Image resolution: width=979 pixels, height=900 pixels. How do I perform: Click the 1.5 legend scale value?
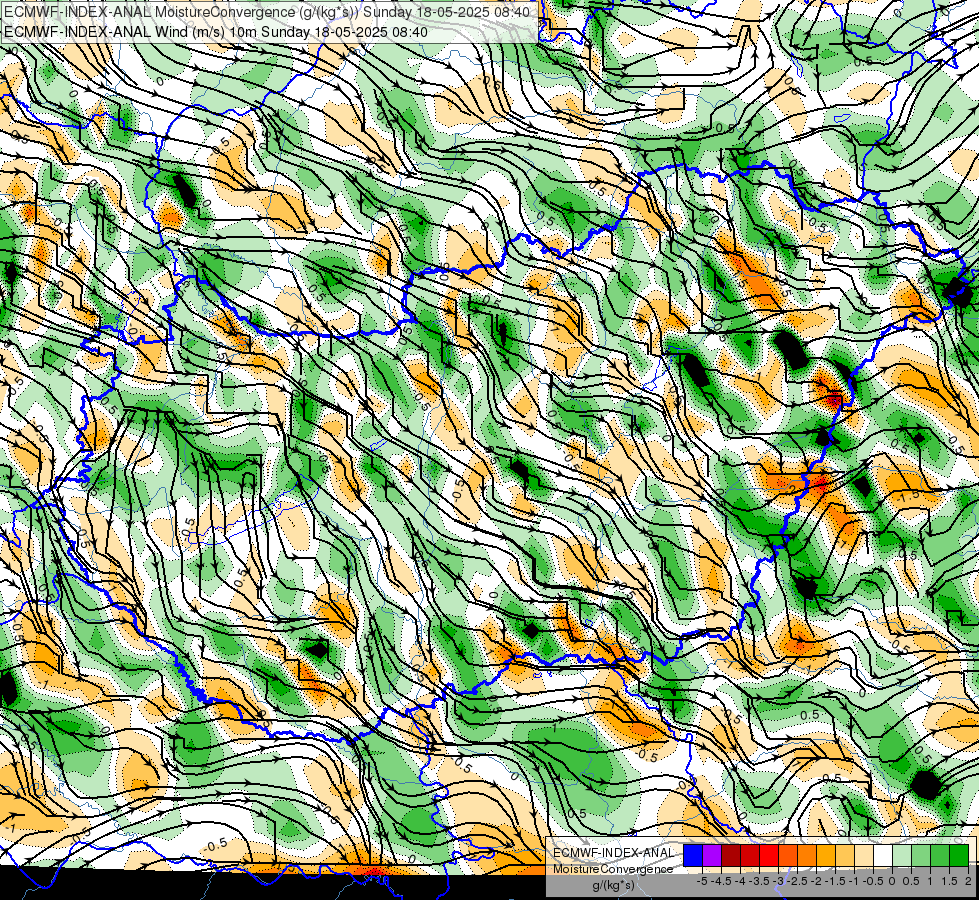tap(949, 881)
